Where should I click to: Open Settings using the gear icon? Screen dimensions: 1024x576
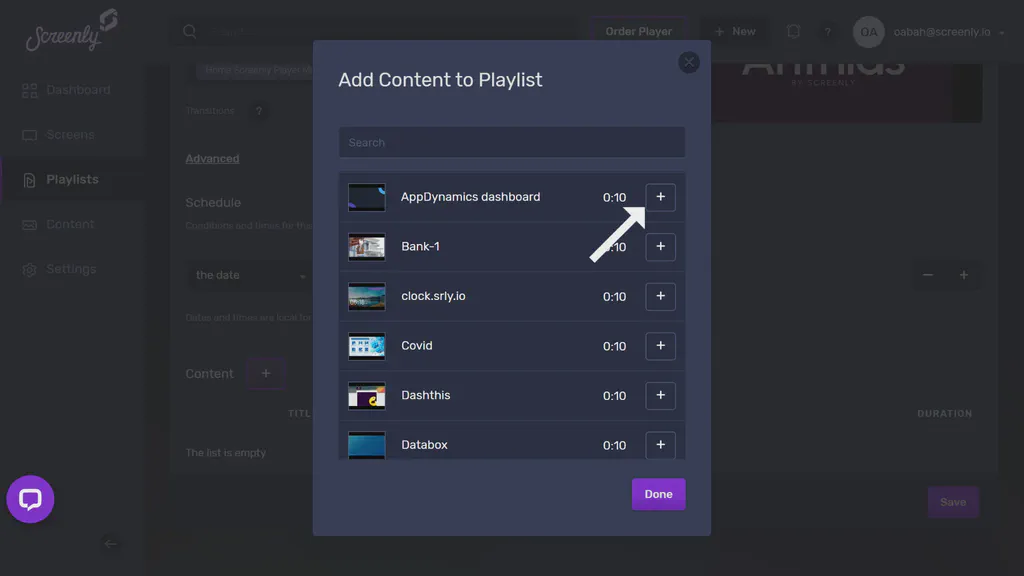[30, 269]
